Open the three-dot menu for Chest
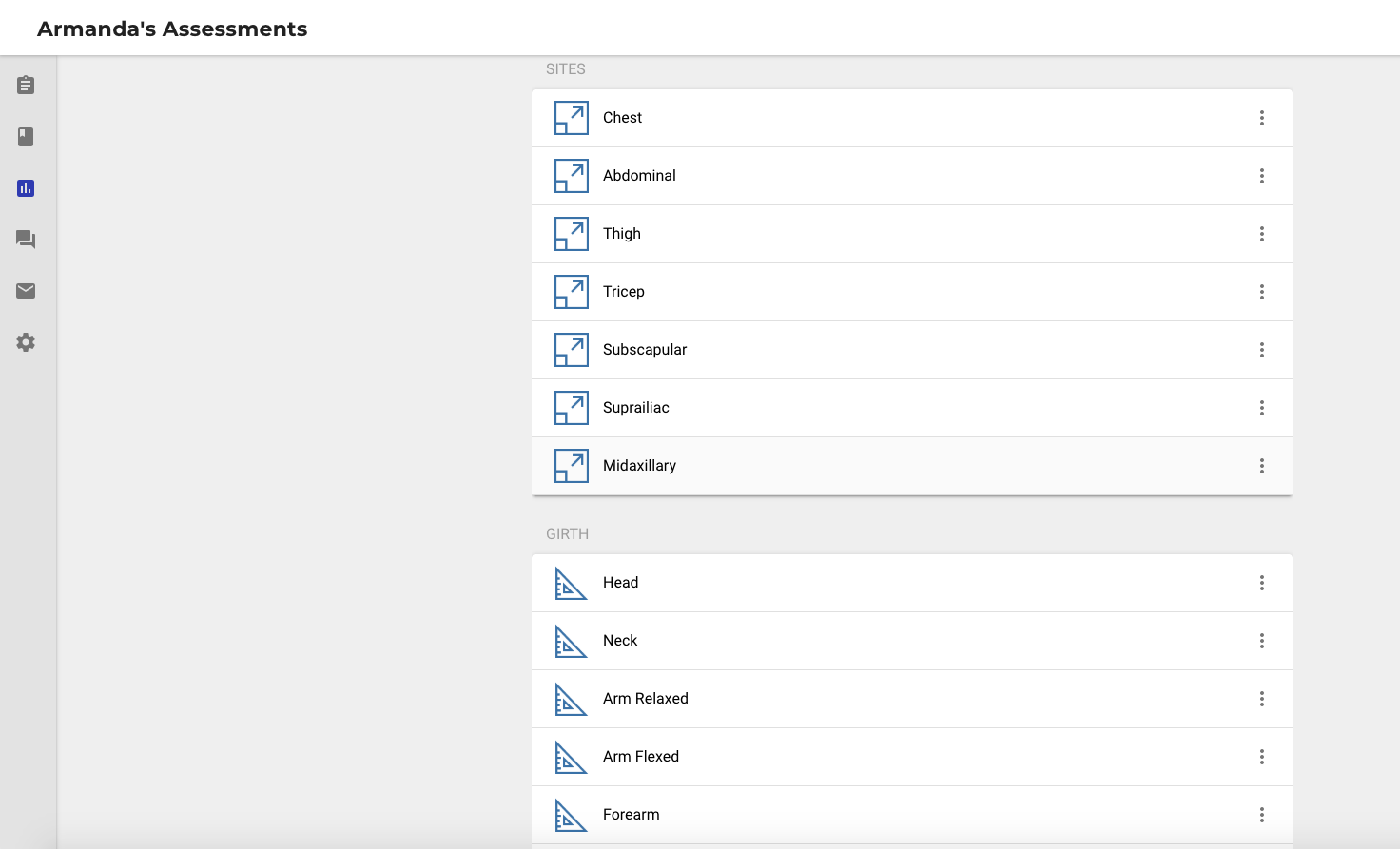The image size is (1400, 849). pyautogui.click(x=1262, y=118)
